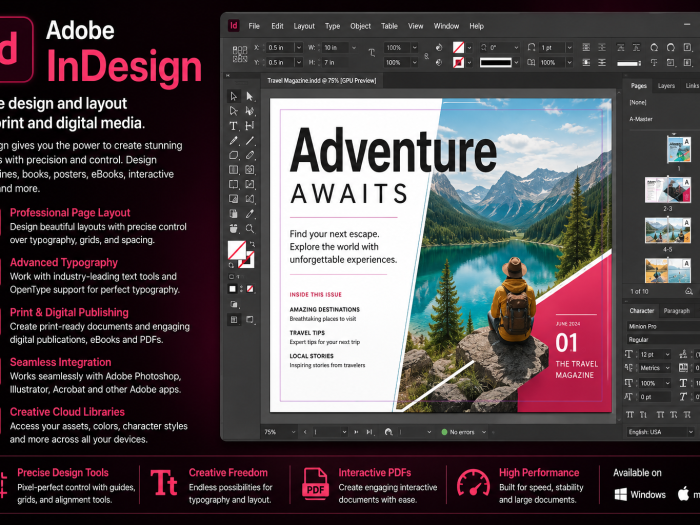
Task: Click the corner options icon beside 1 pt
Action: [531, 47]
